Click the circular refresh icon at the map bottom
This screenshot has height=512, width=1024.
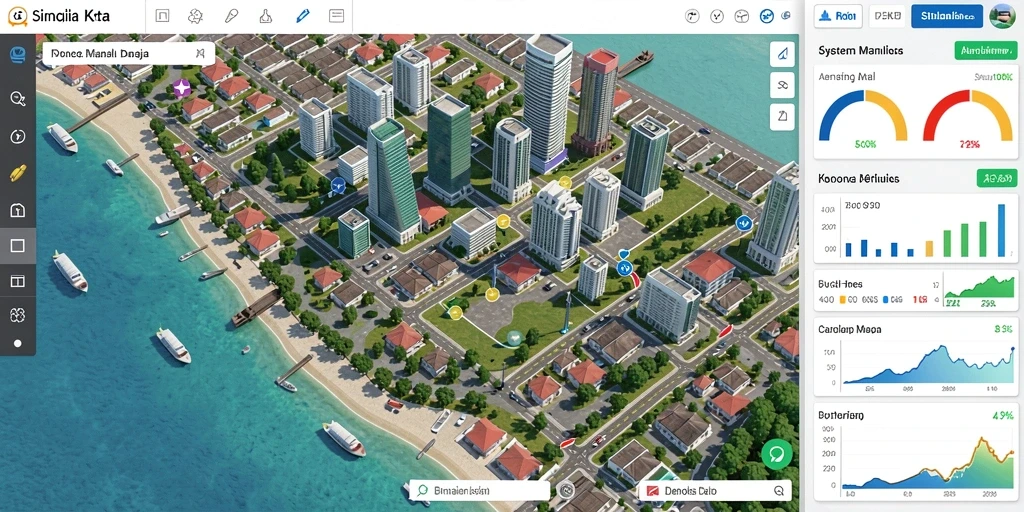click(565, 490)
